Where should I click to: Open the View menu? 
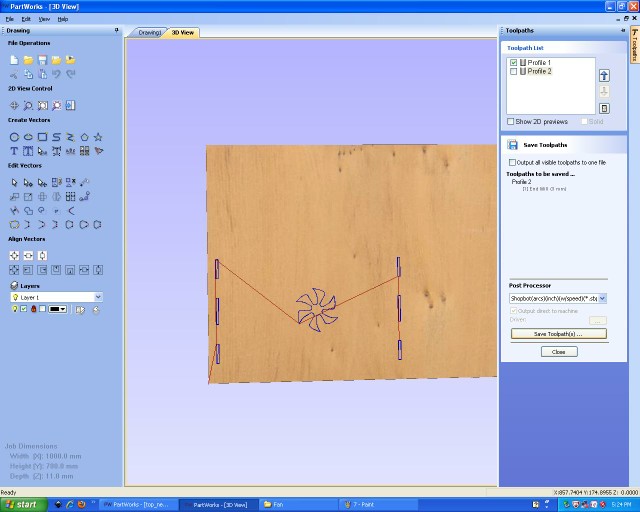(x=44, y=19)
